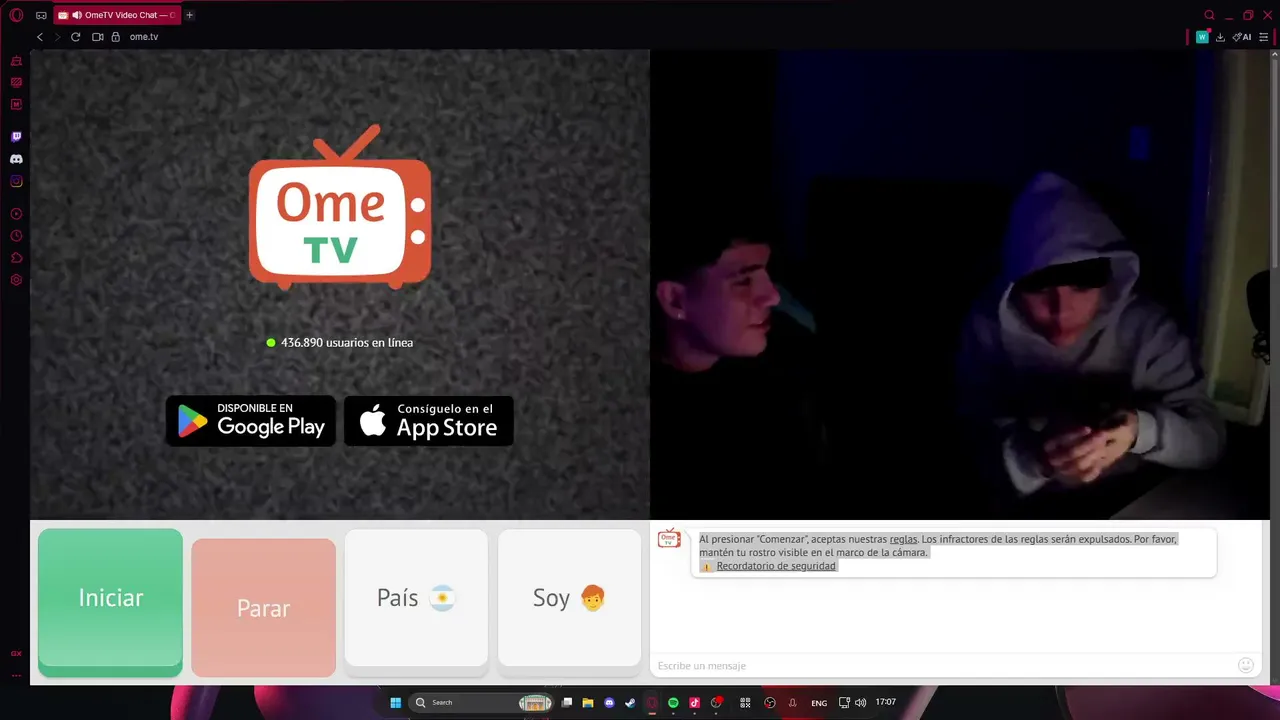Open the extensions cube icon in sidebar

pyautogui.click(x=16, y=258)
